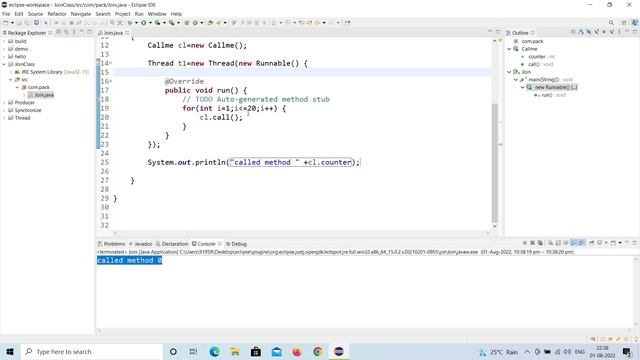Open the Navigate menu
The image size is (640, 360).
click(x=81, y=14)
